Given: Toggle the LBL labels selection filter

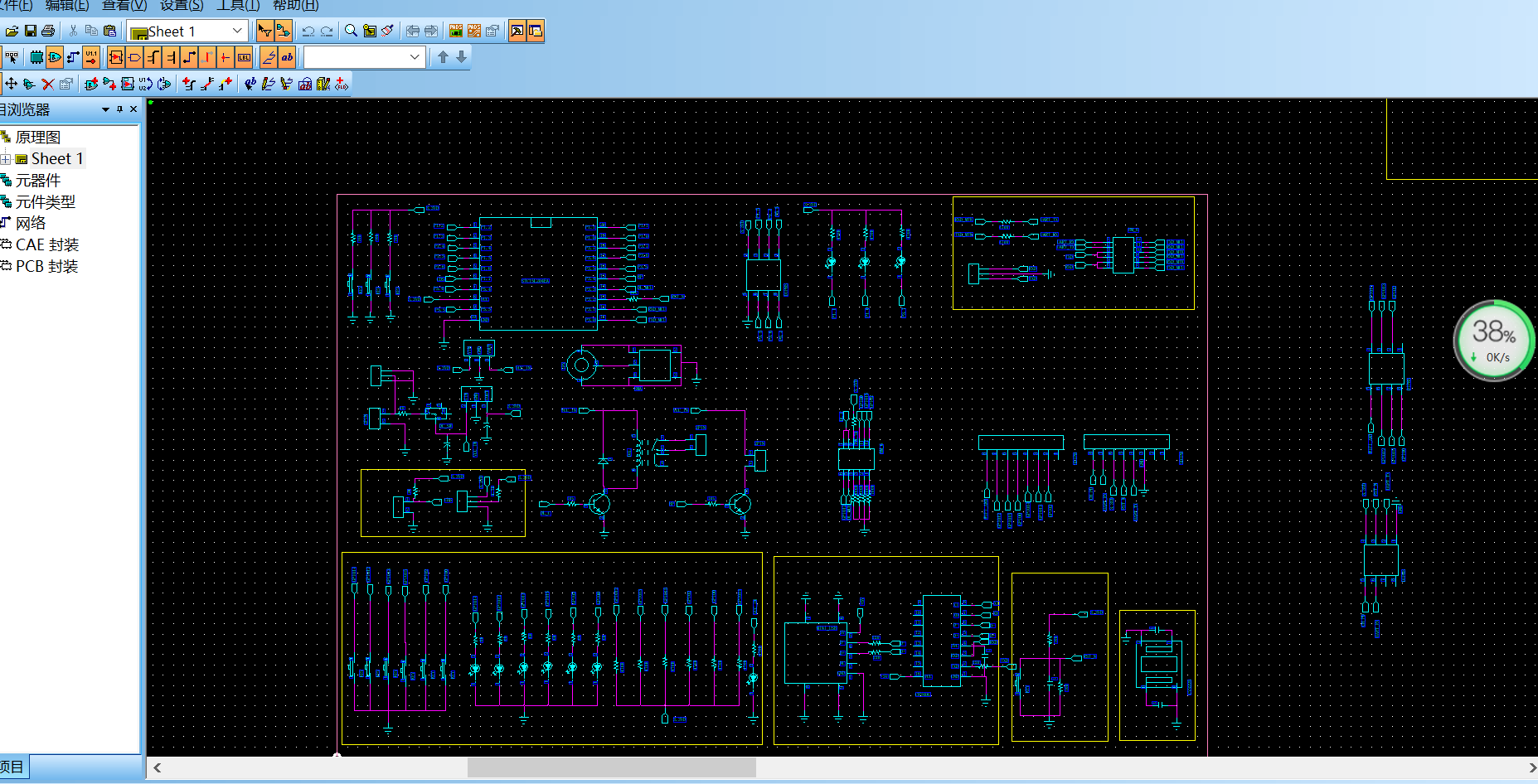Looking at the screenshot, I should tap(244, 57).
